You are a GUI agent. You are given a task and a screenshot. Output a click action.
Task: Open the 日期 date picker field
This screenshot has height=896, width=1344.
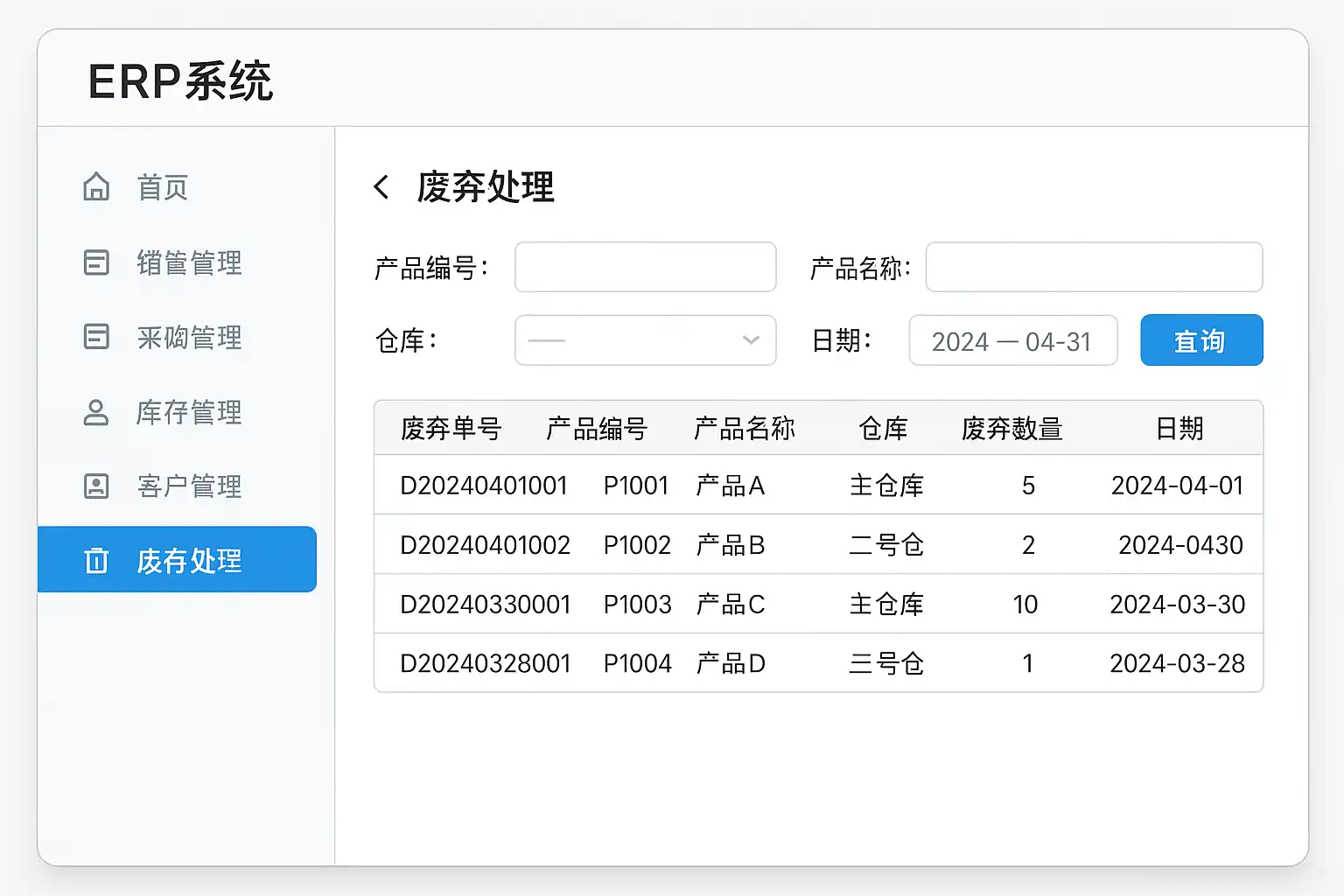click(x=1012, y=340)
